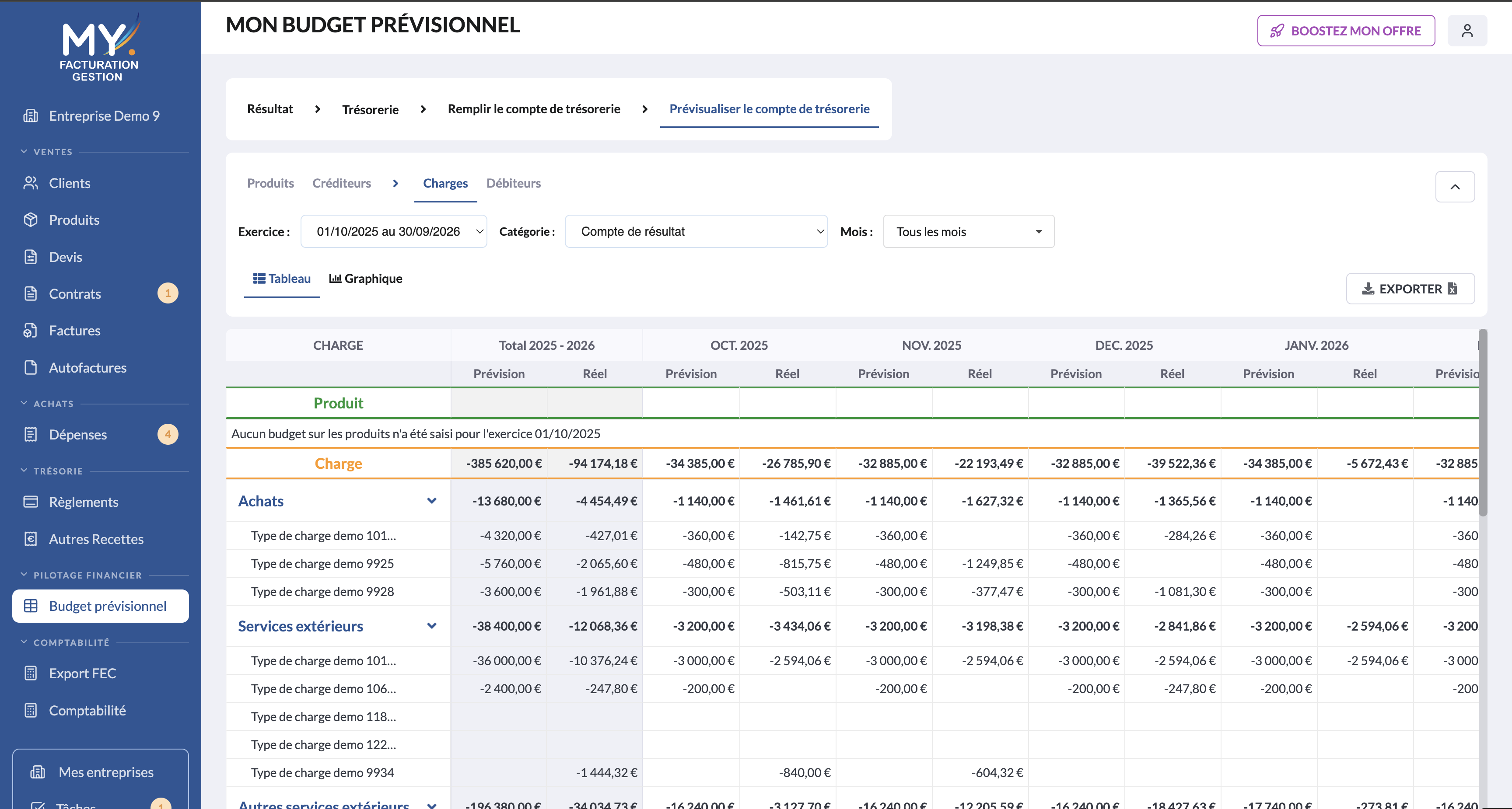1512x809 pixels.
Task: Switch to Graphique view
Action: (x=366, y=278)
